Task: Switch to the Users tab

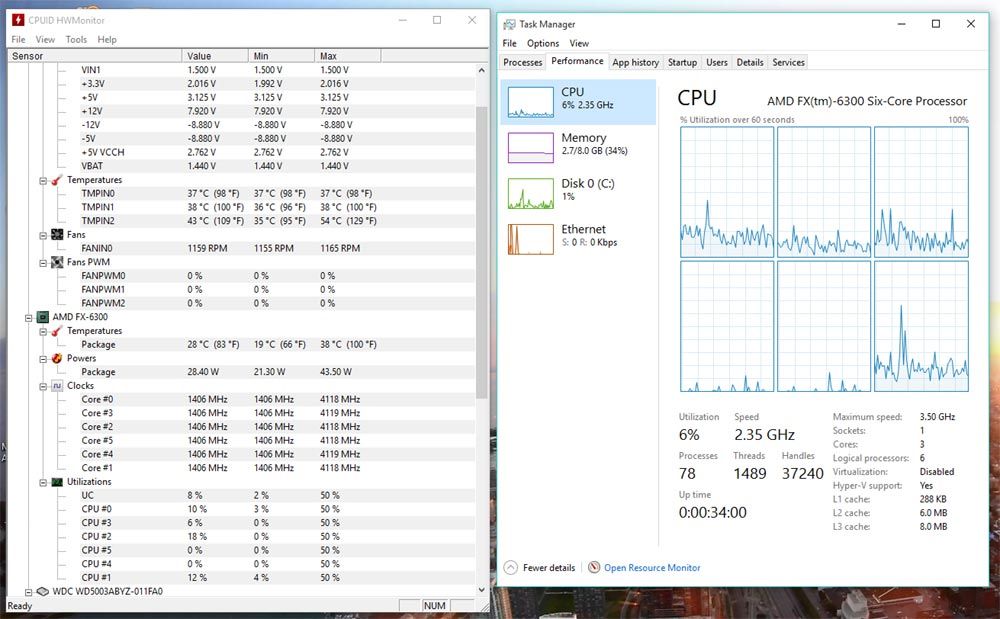Action: pyautogui.click(x=717, y=62)
